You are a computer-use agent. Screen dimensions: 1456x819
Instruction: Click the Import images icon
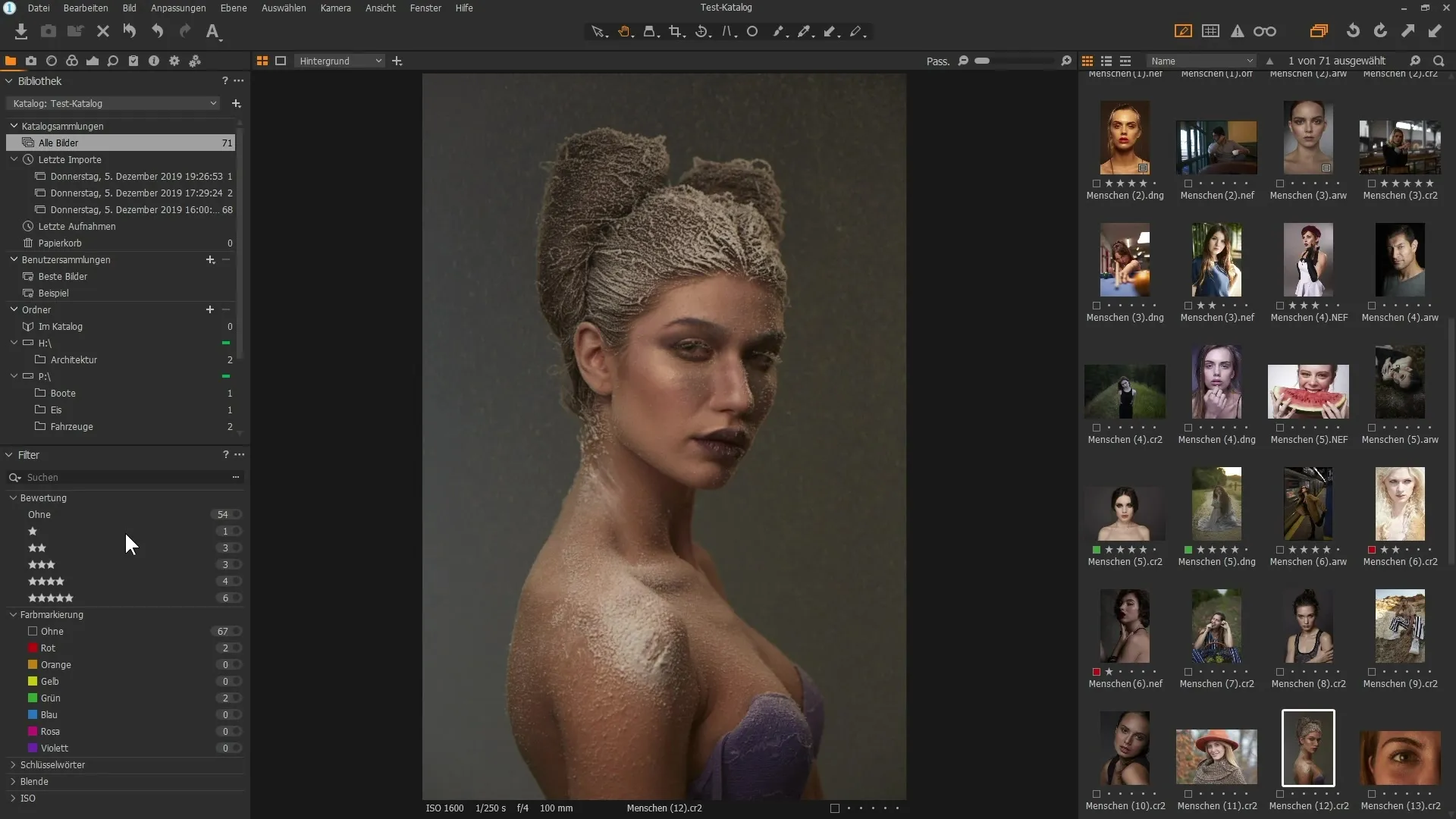pos(21,31)
